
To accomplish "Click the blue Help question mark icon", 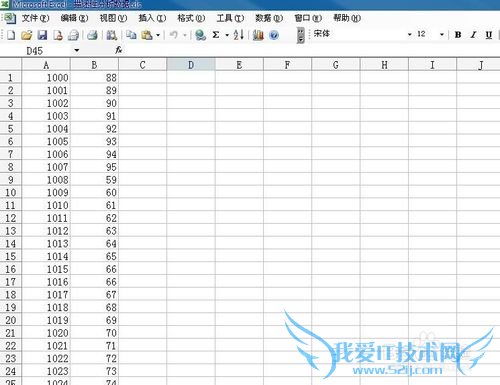I will tap(274, 35).
